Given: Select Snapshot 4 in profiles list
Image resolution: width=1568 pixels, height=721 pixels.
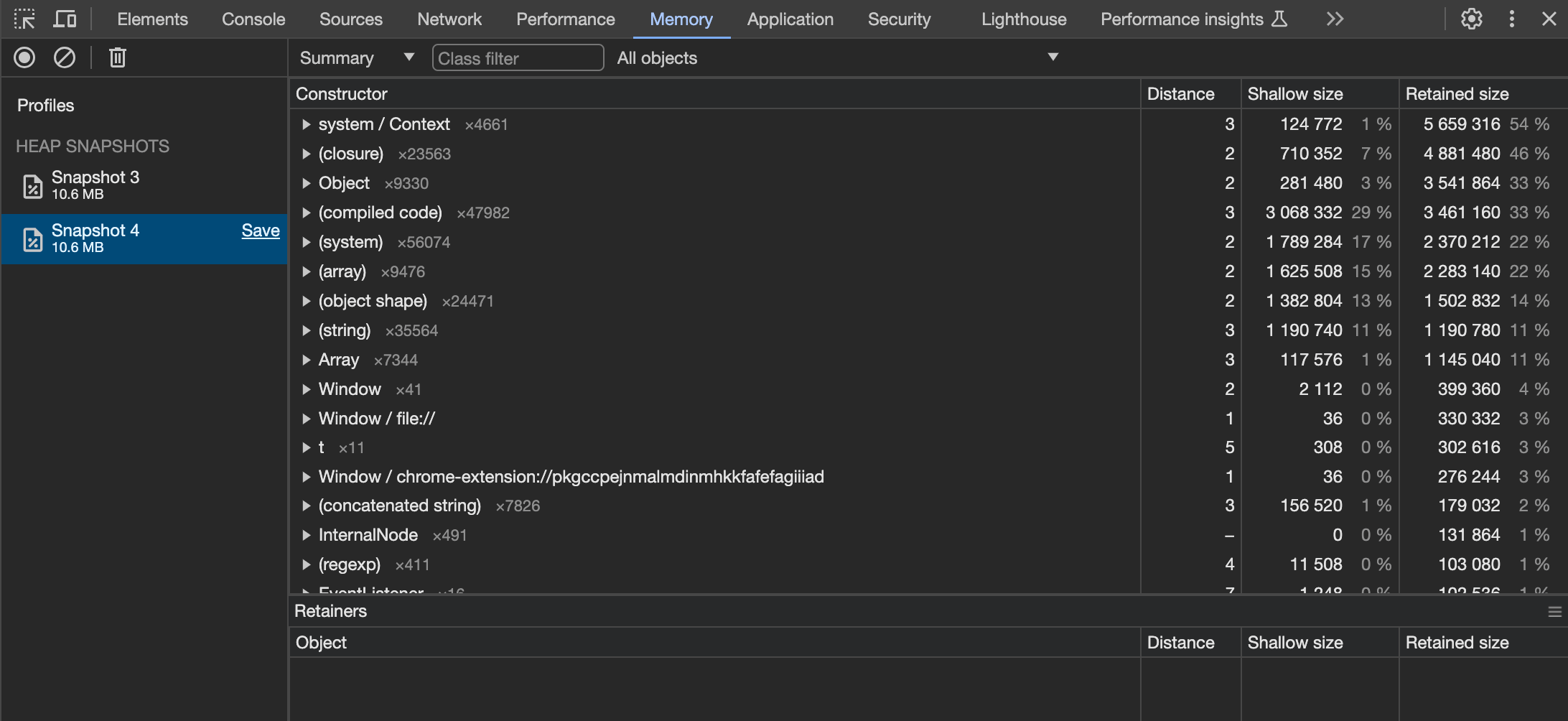Looking at the screenshot, I should pos(144,239).
